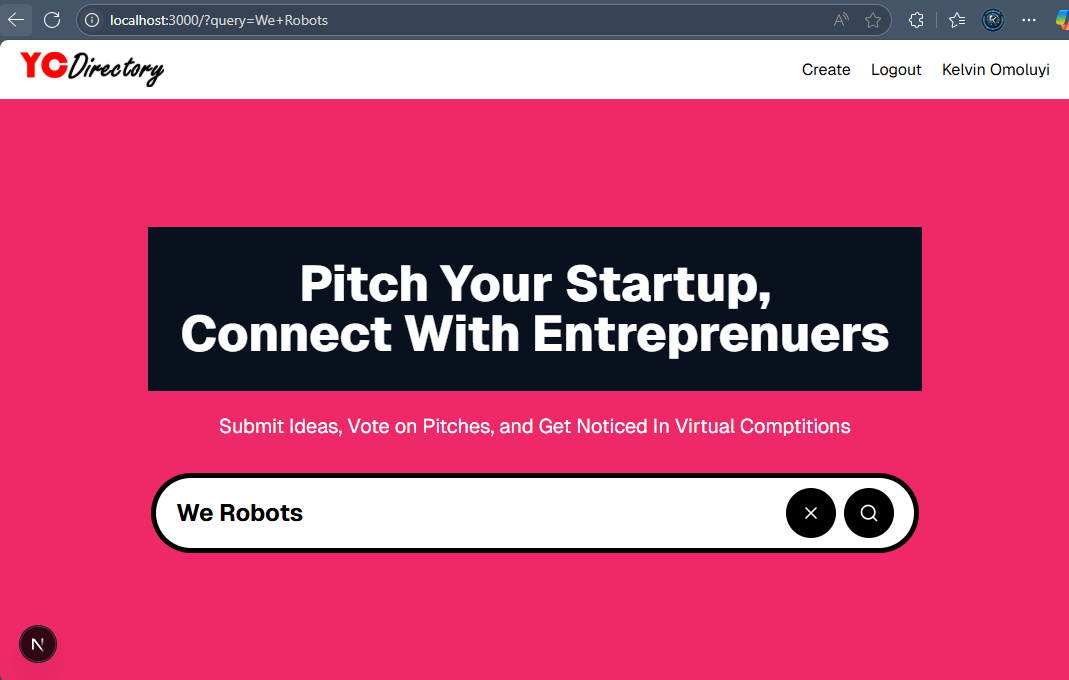Reload the page with the refresh icon
This screenshot has height=680, width=1069.
(x=51, y=20)
